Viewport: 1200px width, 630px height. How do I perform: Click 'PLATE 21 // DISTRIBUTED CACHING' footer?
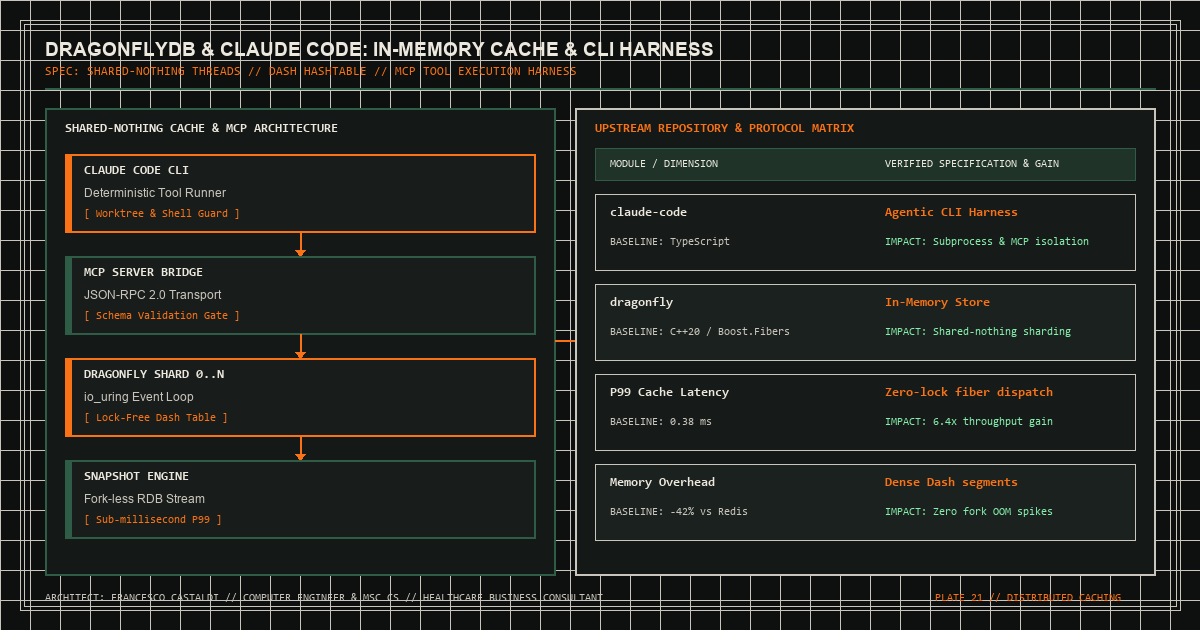tap(1028, 598)
